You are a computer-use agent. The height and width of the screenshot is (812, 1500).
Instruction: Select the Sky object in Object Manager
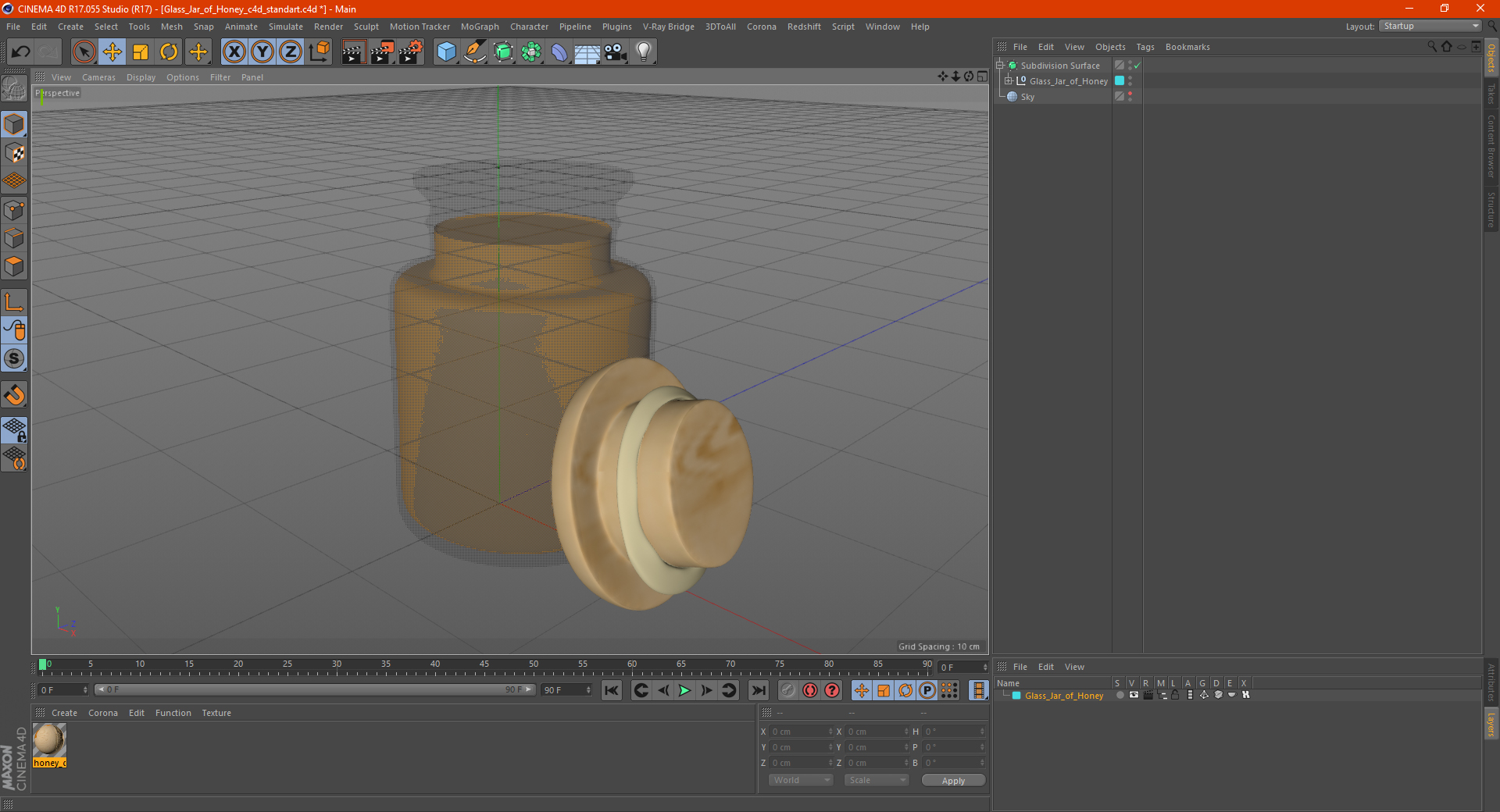coord(1027,97)
